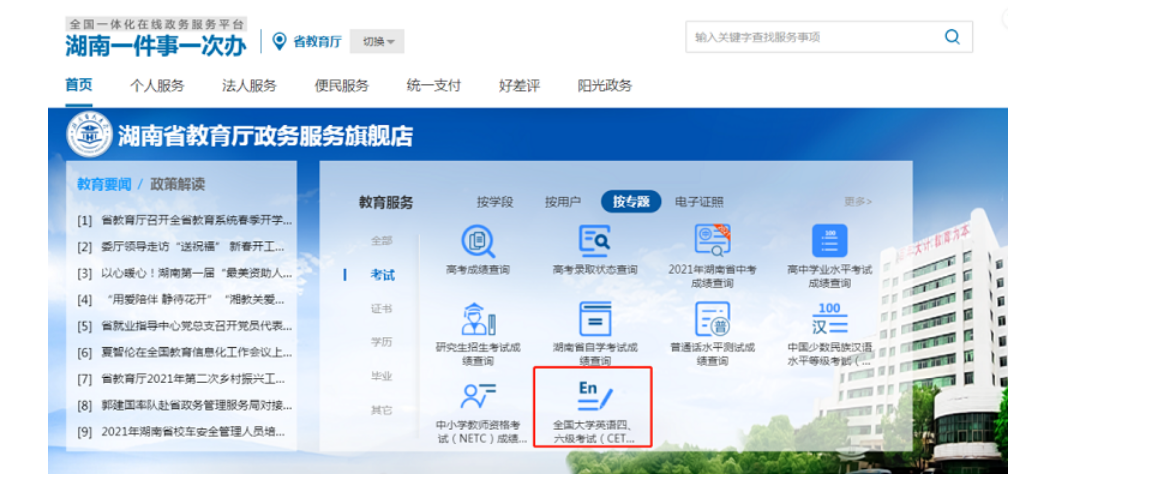
Task: Click the 高考录取状态查询 icon
Action: point(595,241)
